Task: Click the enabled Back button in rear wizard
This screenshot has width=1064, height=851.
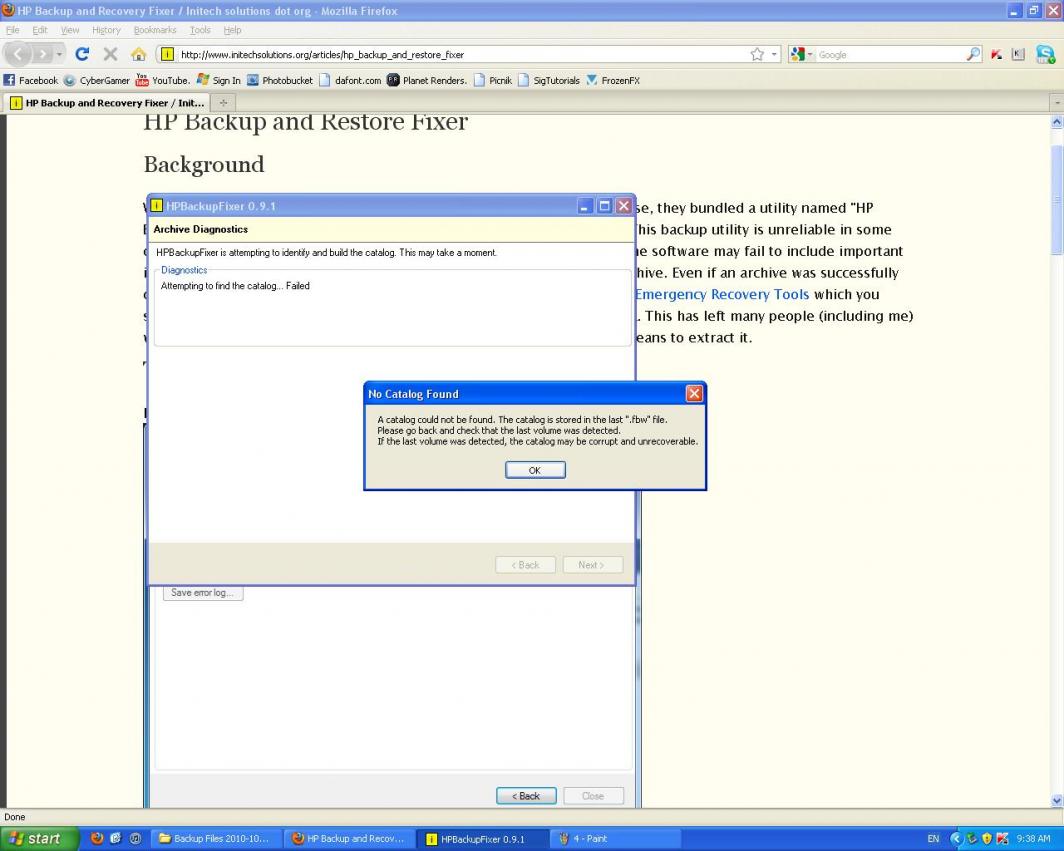Action: (x=526, y=796)
